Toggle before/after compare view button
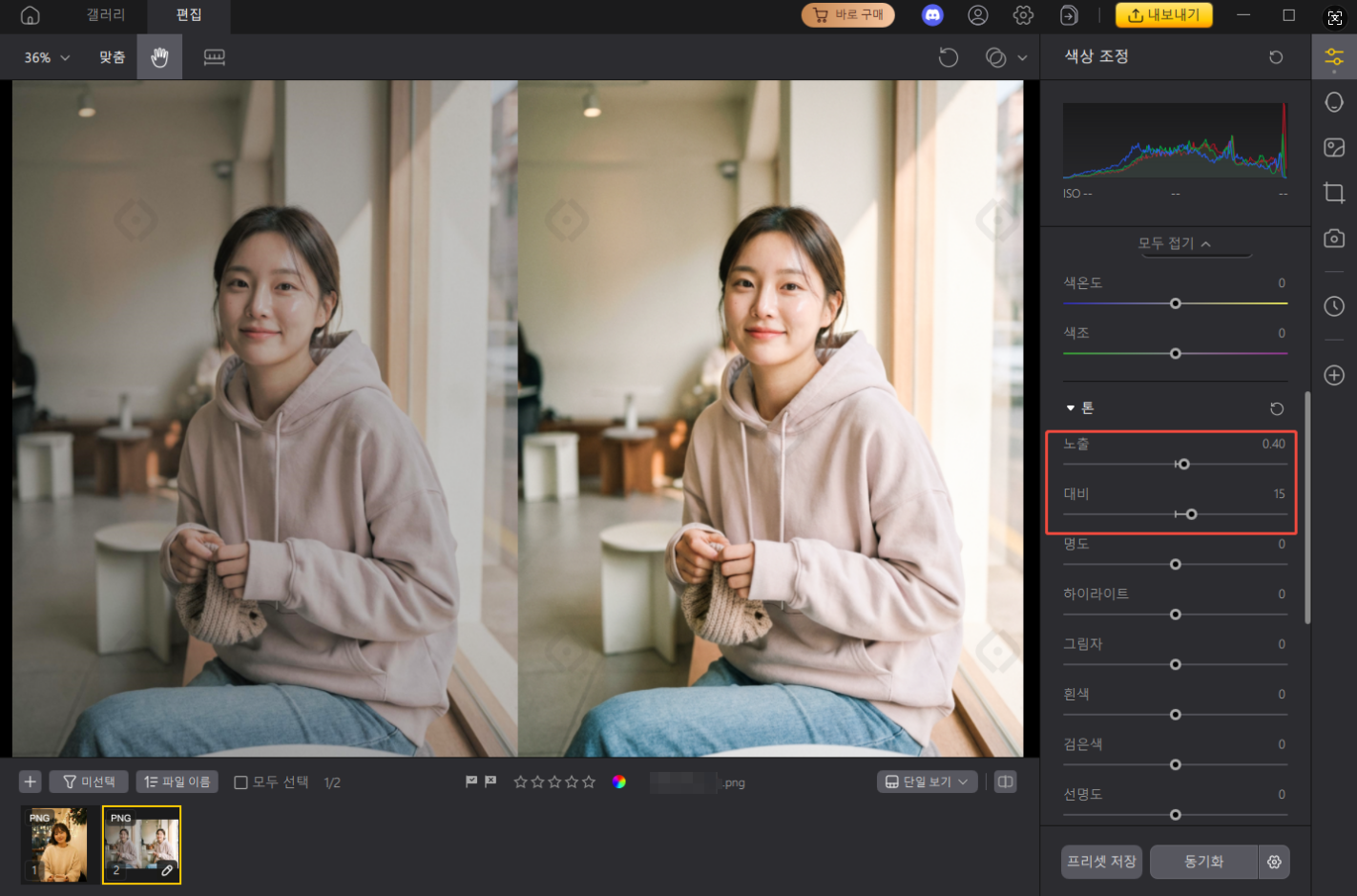The image size is (1357, 896). (x=1005, y=781)
